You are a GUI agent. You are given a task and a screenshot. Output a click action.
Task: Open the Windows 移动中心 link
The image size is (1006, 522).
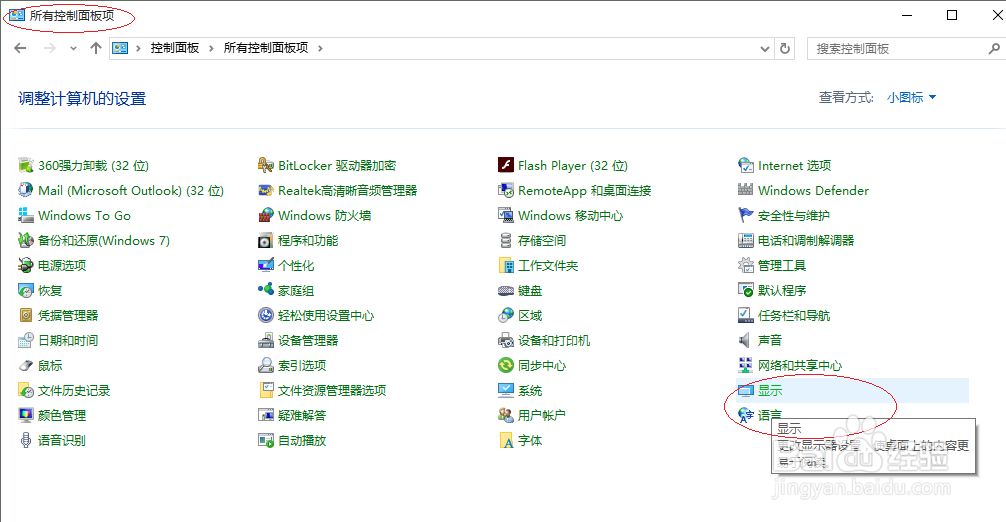[570, 215]
